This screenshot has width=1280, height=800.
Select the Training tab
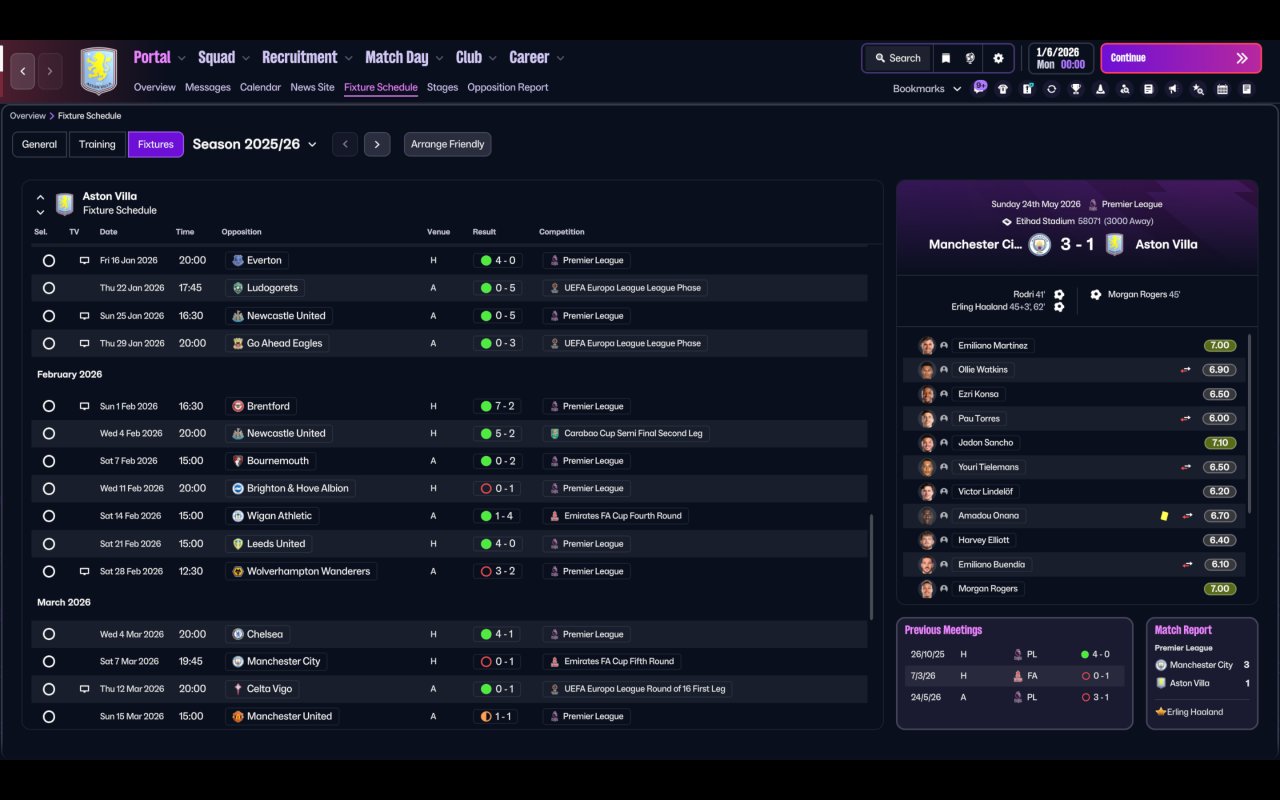tap(97, 144)
